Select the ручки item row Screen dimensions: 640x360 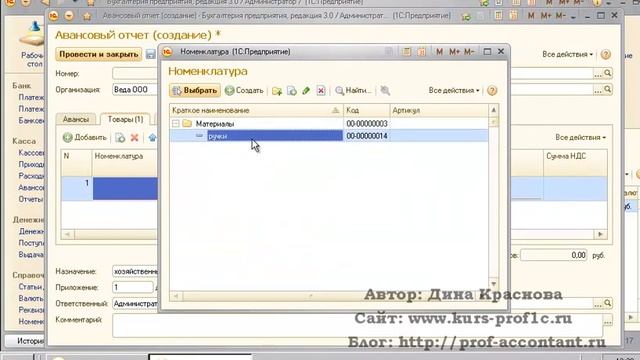point(329,136)
